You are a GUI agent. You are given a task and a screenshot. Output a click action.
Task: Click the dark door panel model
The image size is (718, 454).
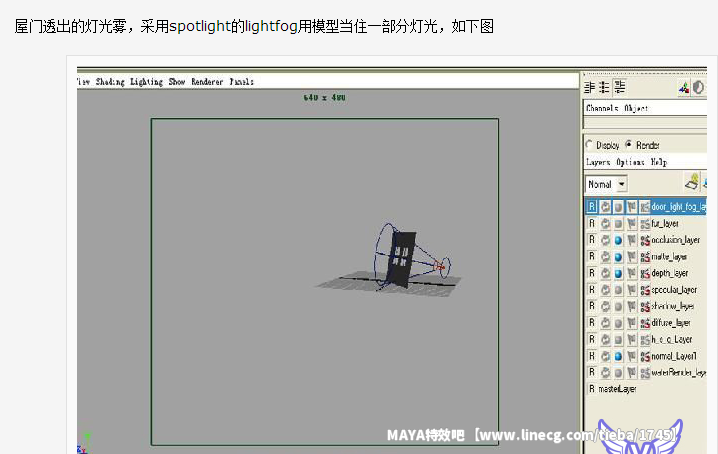pyautogui.click(x=401, y=259)
